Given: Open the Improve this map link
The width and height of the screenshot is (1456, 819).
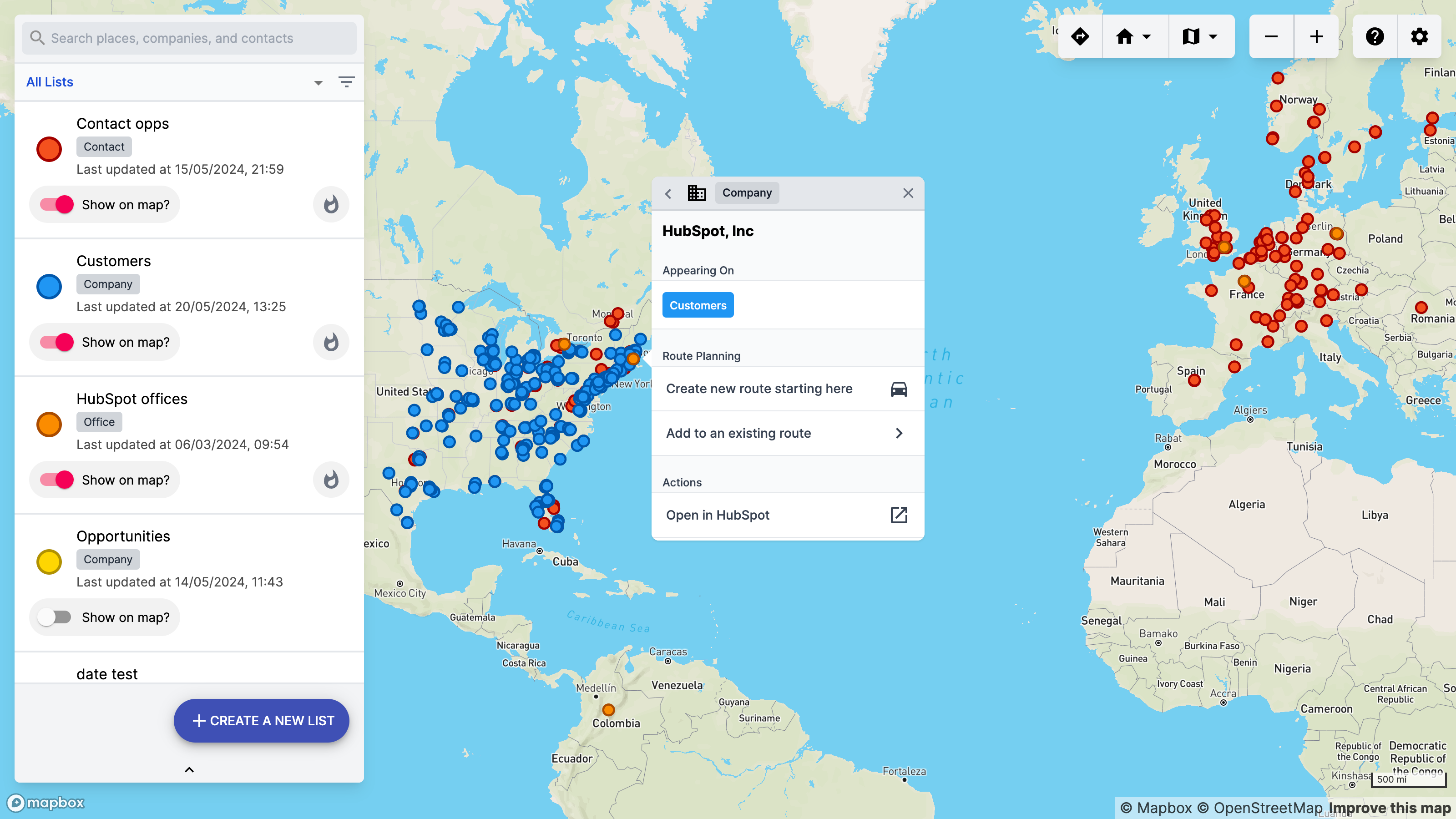Looking at the screenshot, I should (x=1390, y=808).
